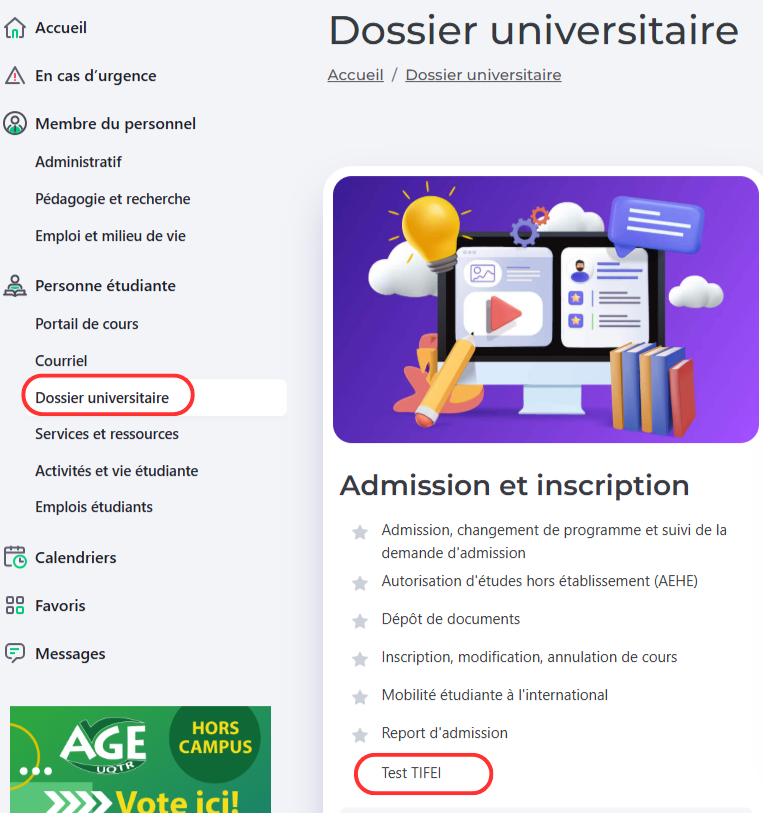The image size is (763, 813).
Task: Open Administratif submenu item
Action: coord(78,162)
